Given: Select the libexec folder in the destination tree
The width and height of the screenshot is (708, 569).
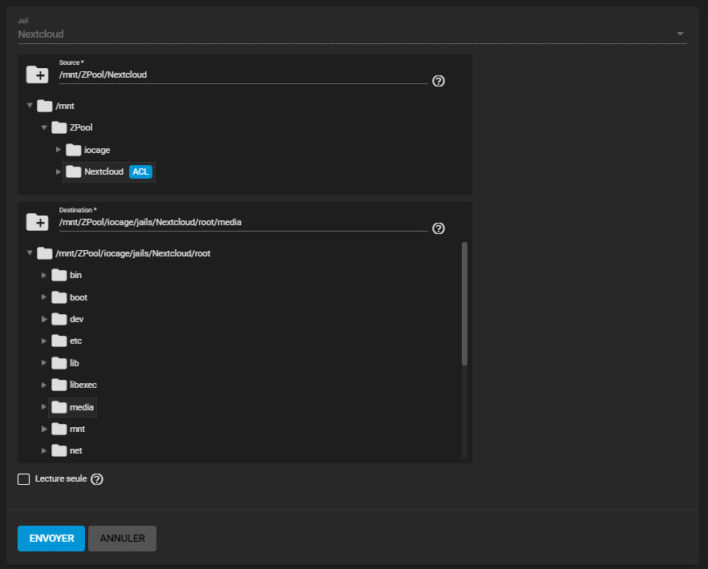Looking at the screenshot, I should 83,385.
